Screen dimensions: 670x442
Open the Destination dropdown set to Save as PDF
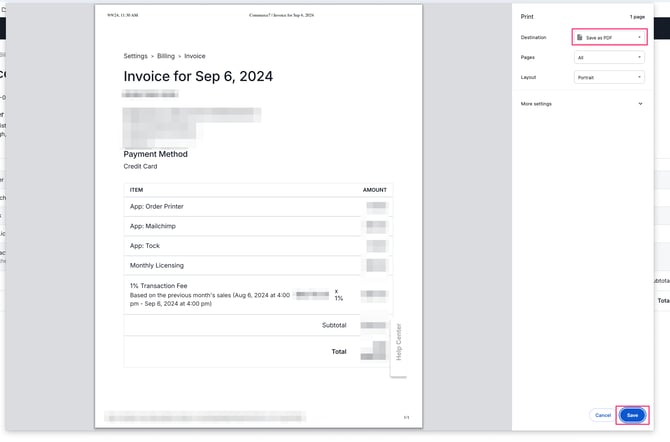(x=609, y=37)
